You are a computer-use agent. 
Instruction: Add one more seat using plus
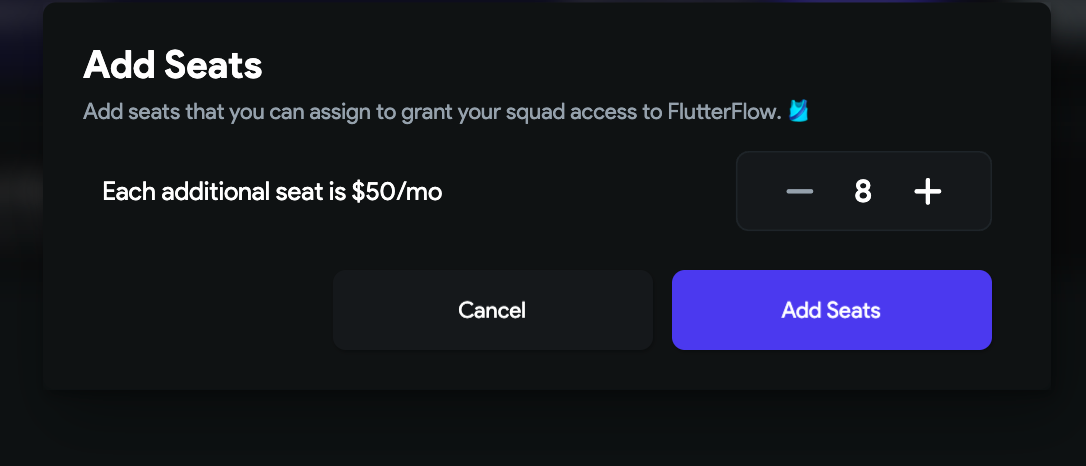click(x=927, y=191)
